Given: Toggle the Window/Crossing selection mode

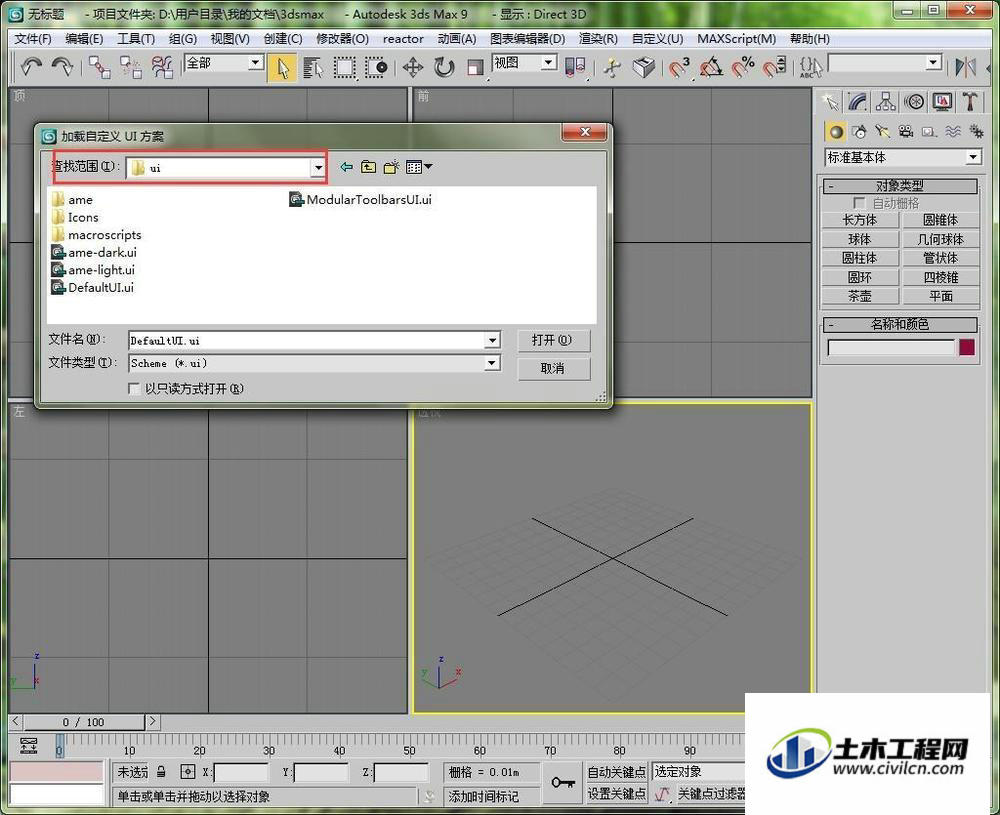Looking at the screenshot, I should click(x=376, y=67).
